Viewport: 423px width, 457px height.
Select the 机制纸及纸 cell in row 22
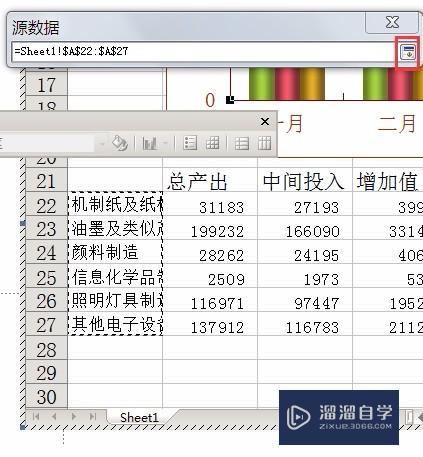115,204
